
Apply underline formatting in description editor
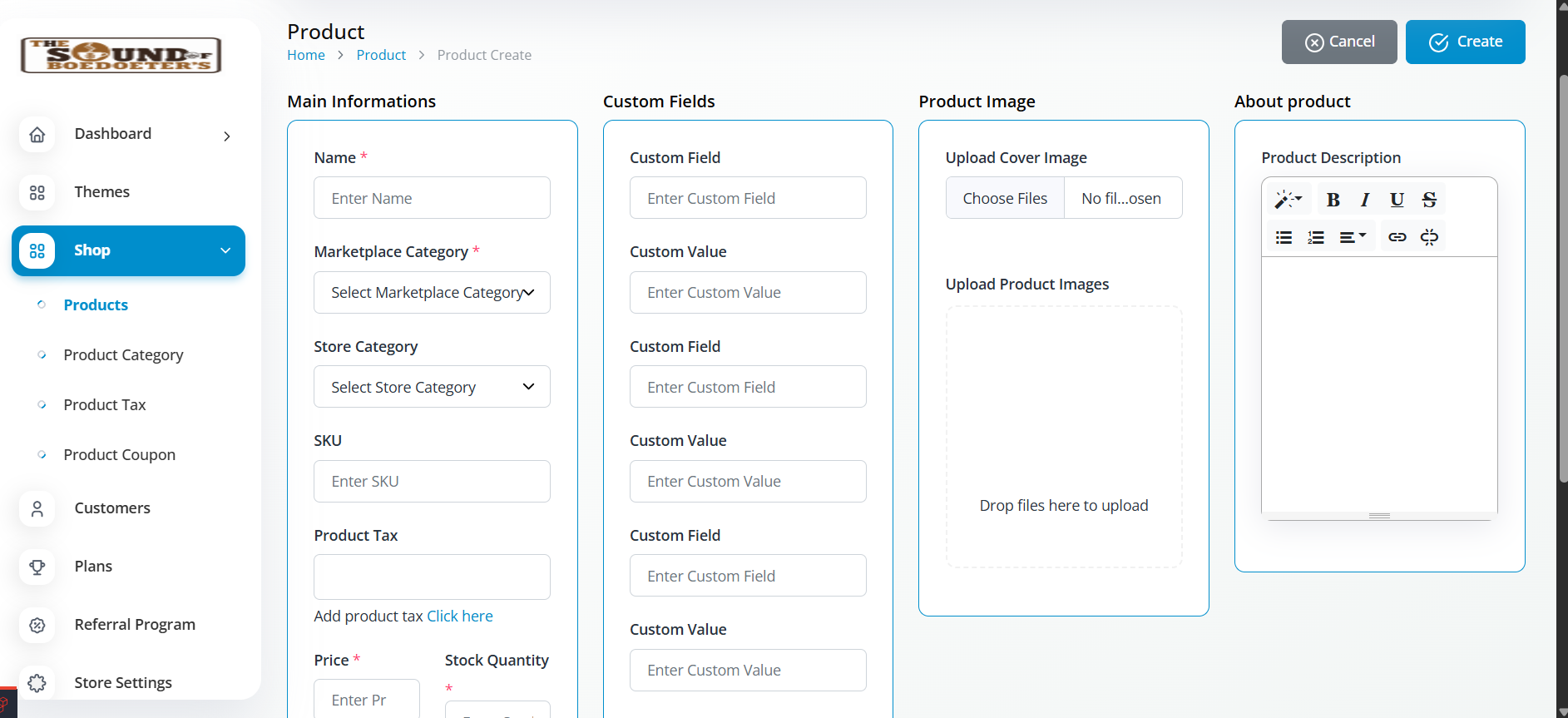[1397, 200]
